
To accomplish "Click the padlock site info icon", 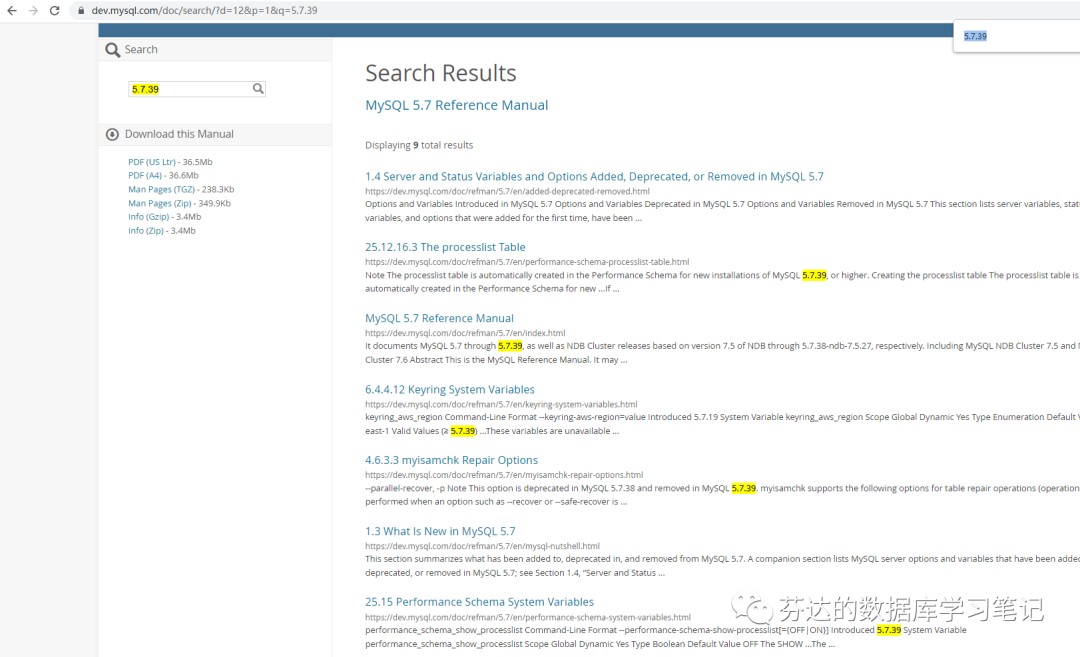I will (x=81, y=10).
